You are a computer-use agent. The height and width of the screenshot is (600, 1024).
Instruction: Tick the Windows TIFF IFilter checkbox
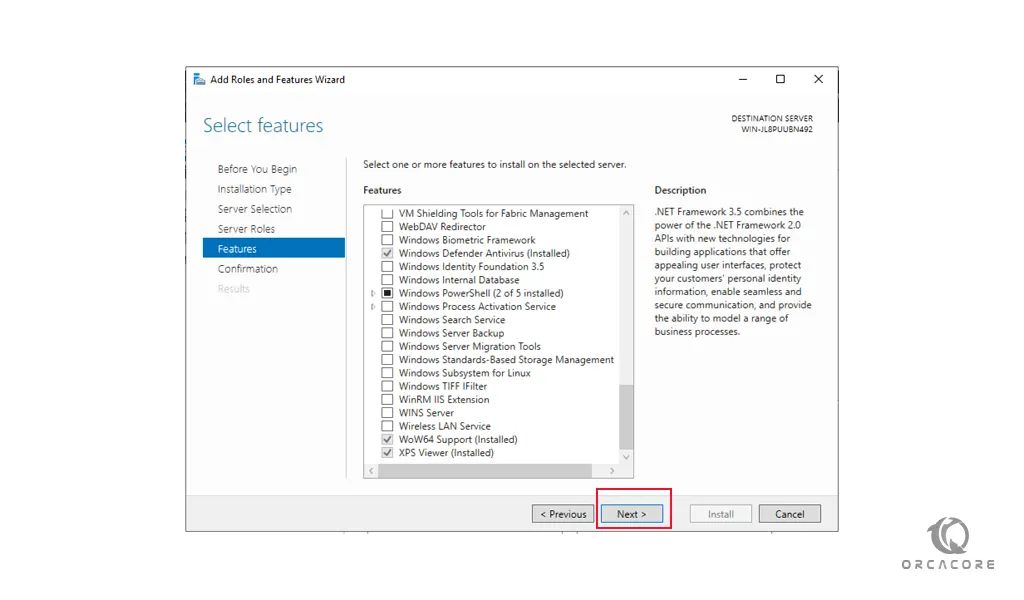pyautogui.click(x=387, y=387)
